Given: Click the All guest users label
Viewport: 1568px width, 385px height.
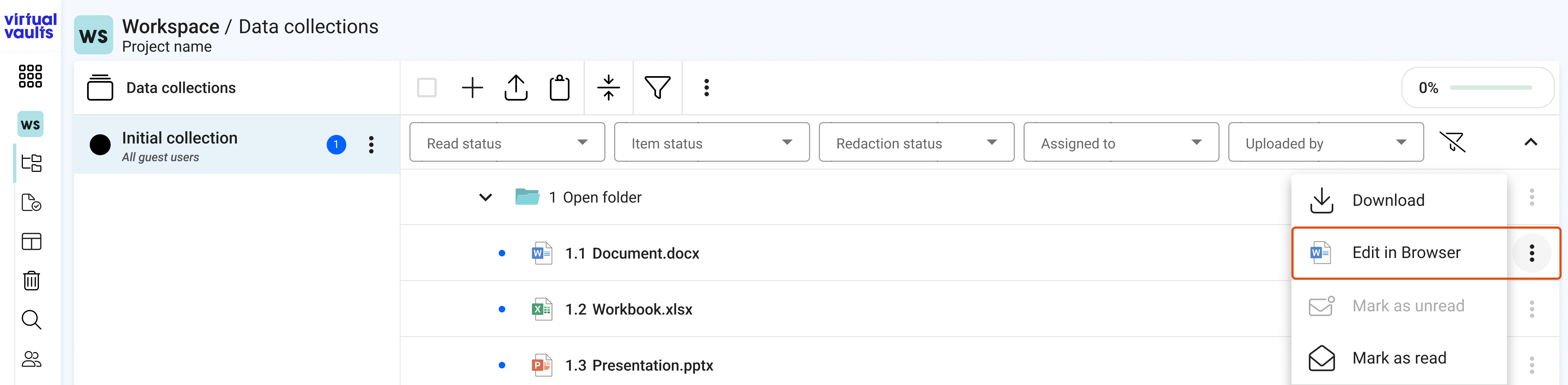Looking at the screenshot, I should click(x=160, y=157).
